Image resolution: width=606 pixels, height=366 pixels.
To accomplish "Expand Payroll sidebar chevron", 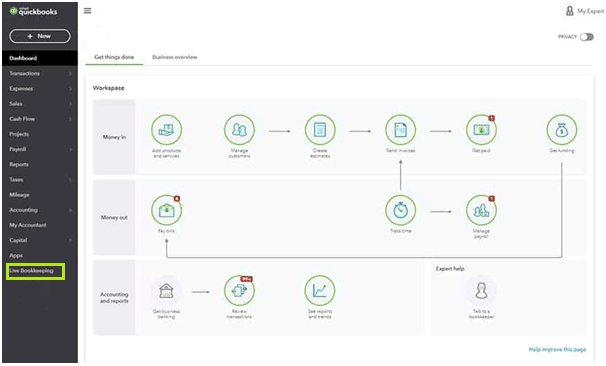I will pos(70,149).
